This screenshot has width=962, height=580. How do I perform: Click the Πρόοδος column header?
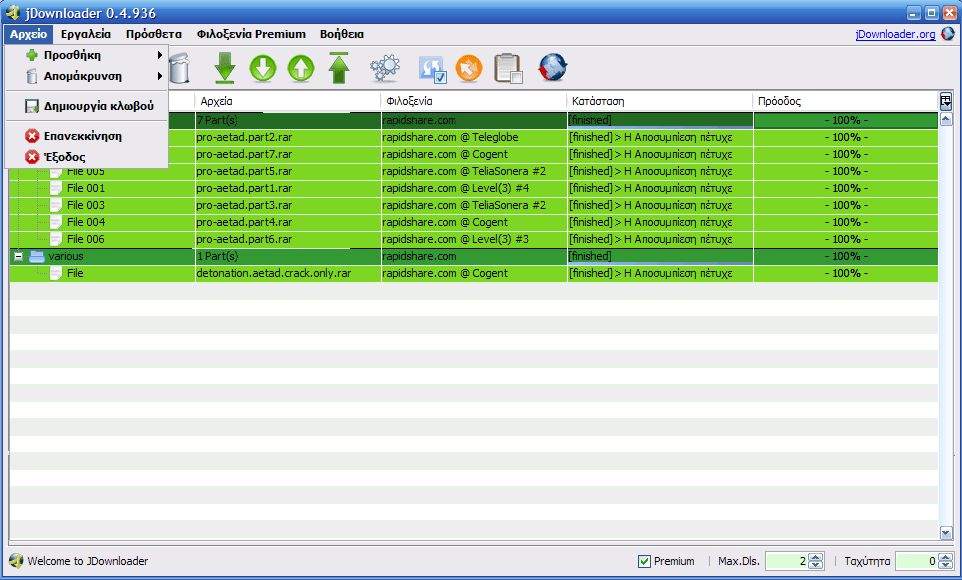coord(845,101)
